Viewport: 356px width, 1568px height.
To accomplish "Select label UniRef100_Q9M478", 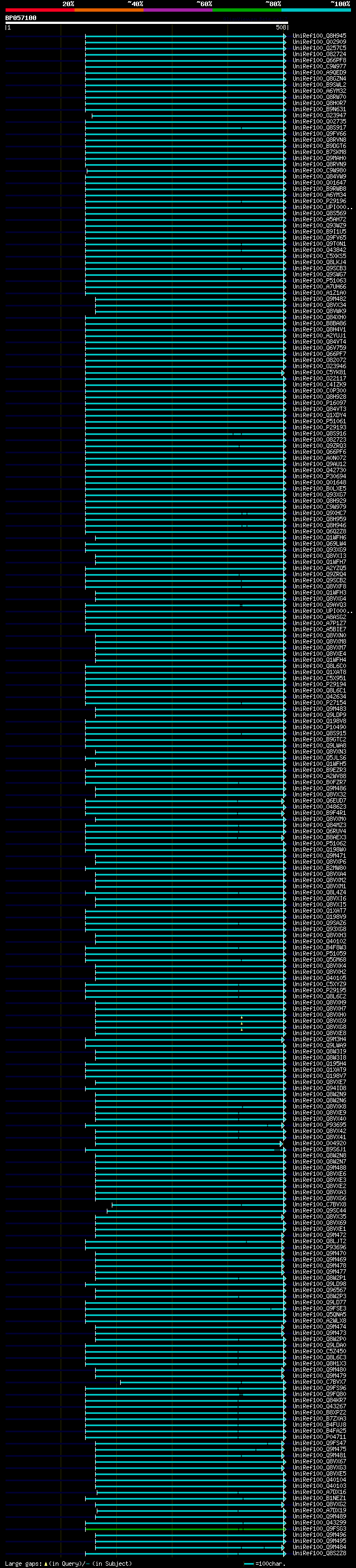I will pos(319,1266).
